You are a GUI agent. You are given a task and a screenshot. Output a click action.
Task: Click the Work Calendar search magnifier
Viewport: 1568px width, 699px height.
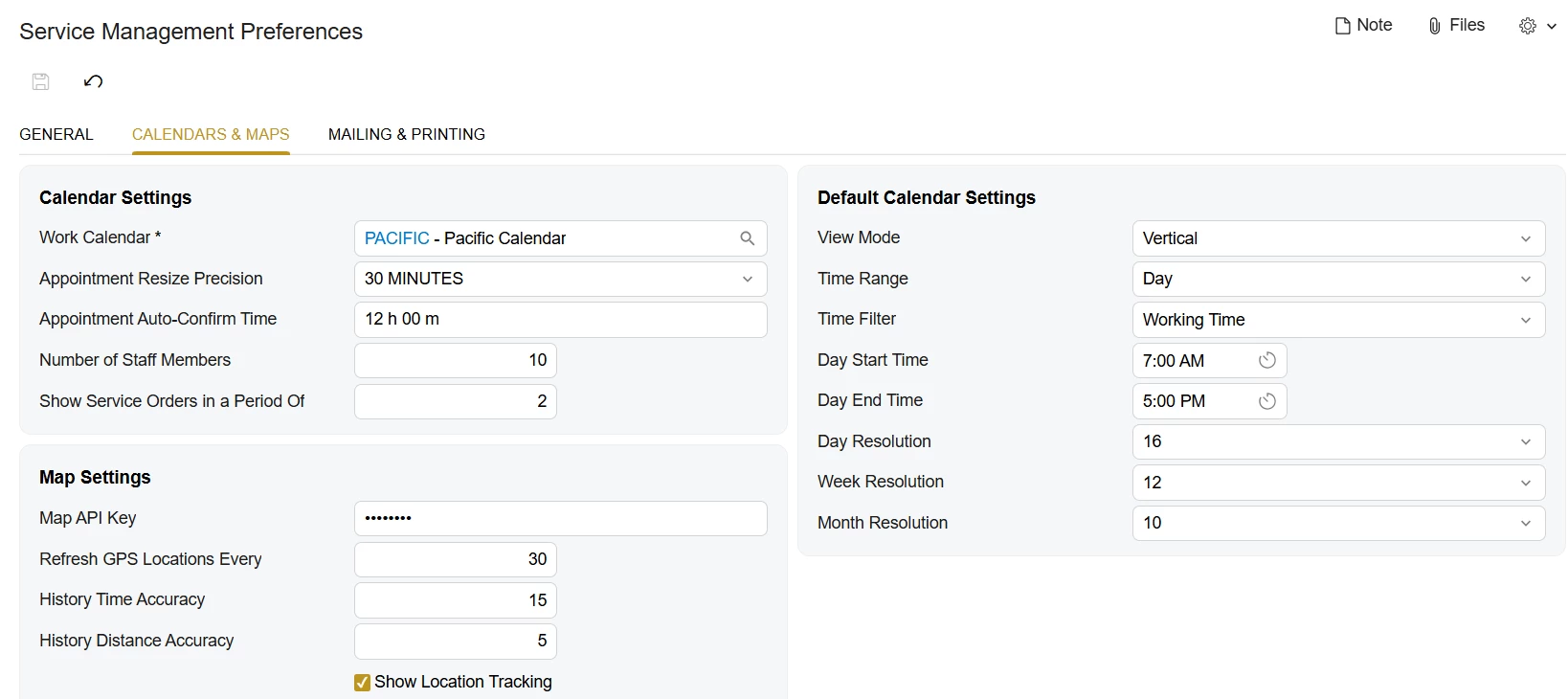(748, 238)
